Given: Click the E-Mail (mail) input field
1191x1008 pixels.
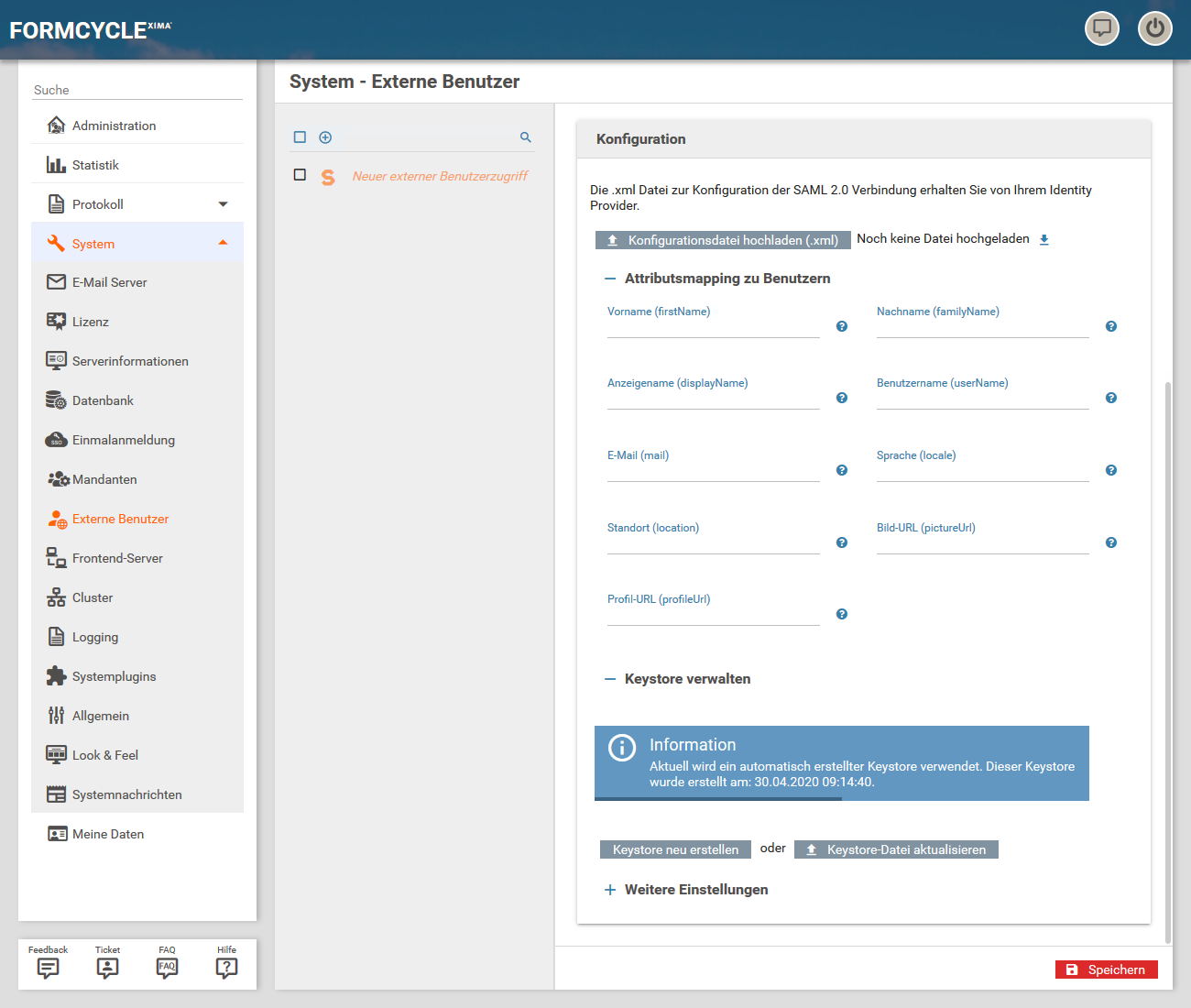Looking at the screenshot, I should [713, 471].
